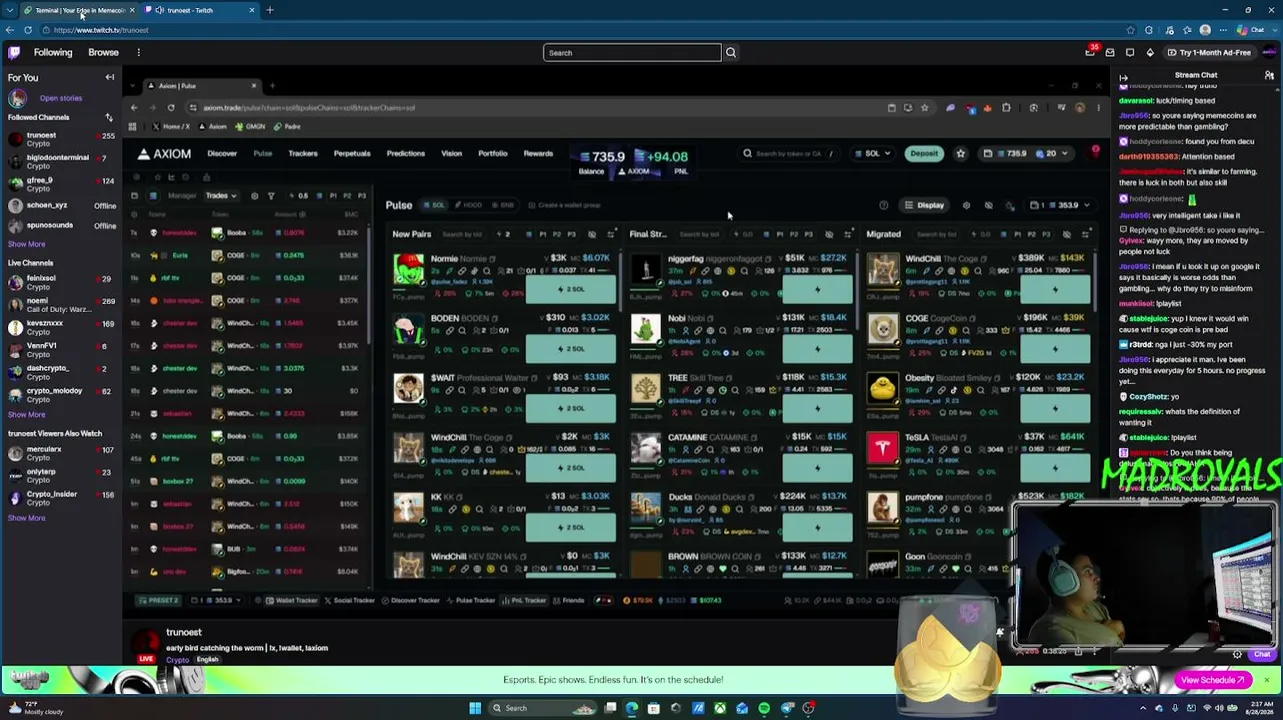Open the Twitch user avatar menu

click(x=1269, y=52)
